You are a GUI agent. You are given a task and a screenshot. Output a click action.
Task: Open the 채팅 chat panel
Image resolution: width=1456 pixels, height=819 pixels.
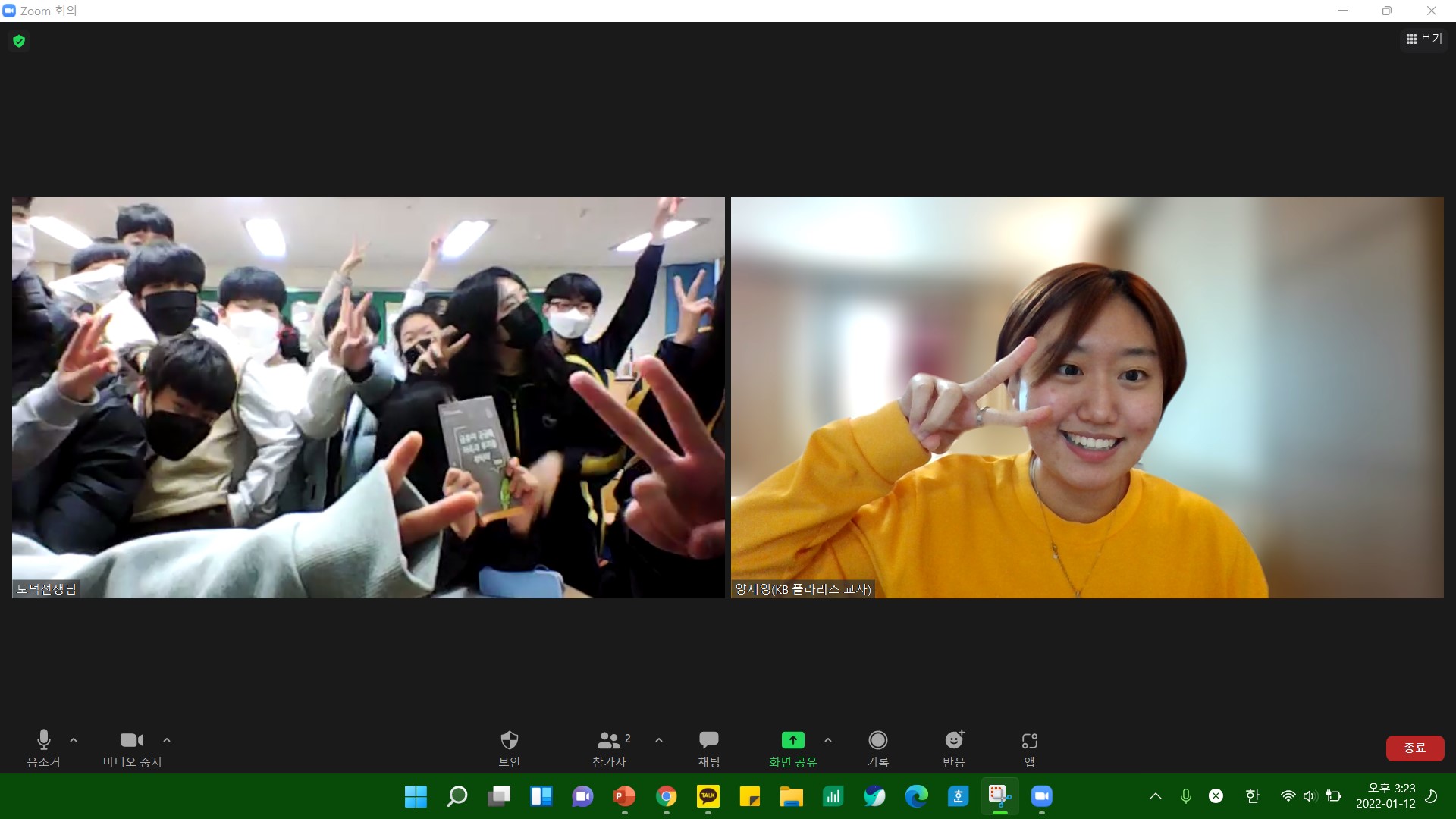point(708,747)
